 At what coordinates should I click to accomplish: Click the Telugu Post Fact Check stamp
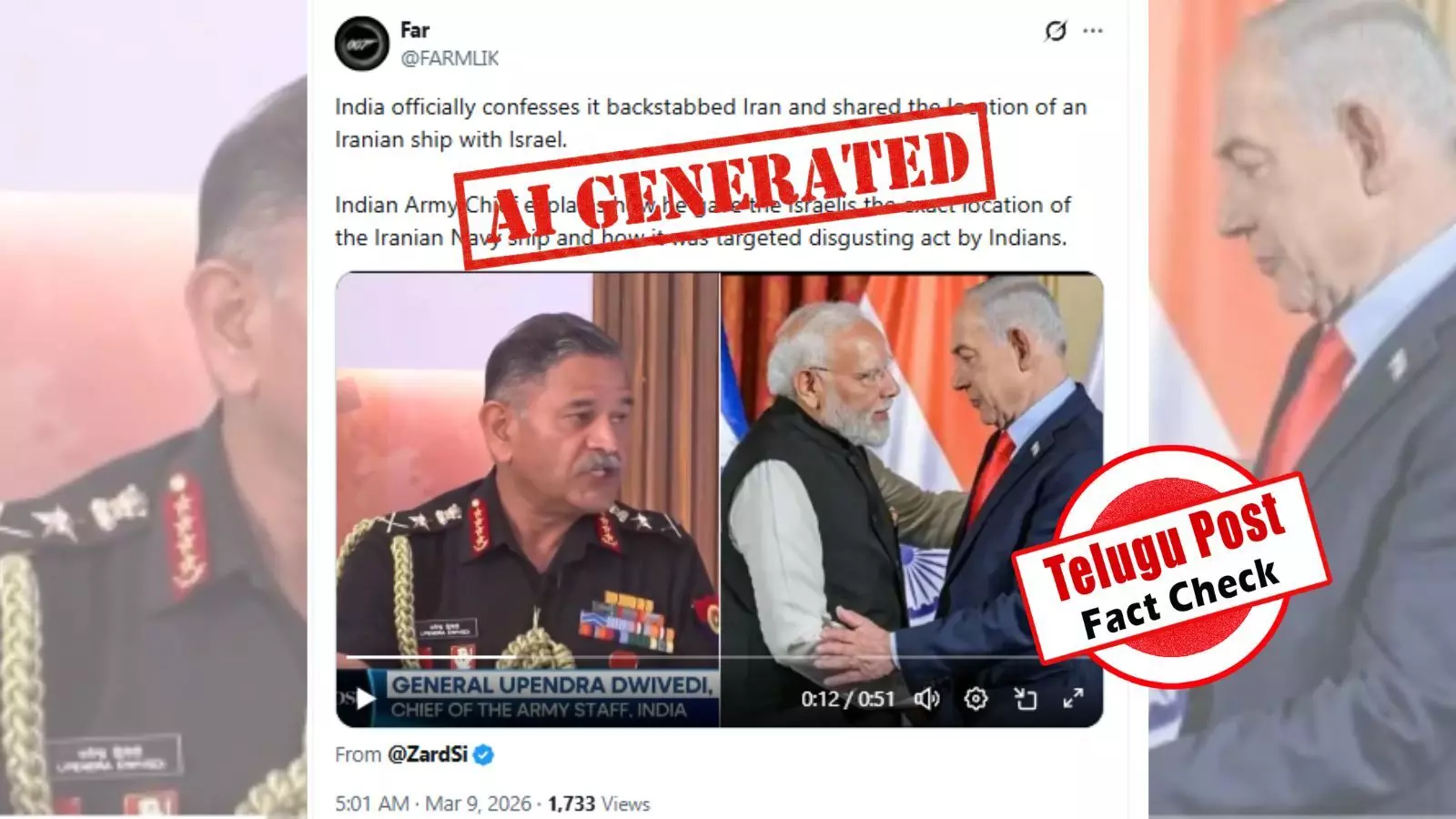tap(1171, 566)
